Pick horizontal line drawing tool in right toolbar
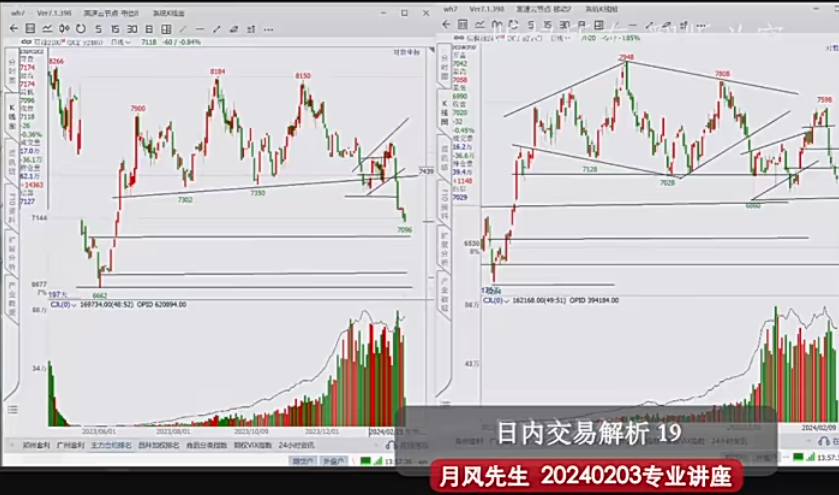The height and width of the screenshot is (495, 839). coord(632,25)
